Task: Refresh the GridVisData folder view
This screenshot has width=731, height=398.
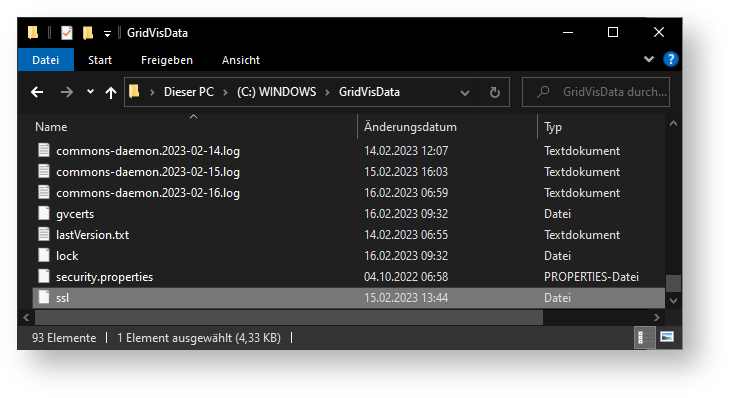Action: 495,92
